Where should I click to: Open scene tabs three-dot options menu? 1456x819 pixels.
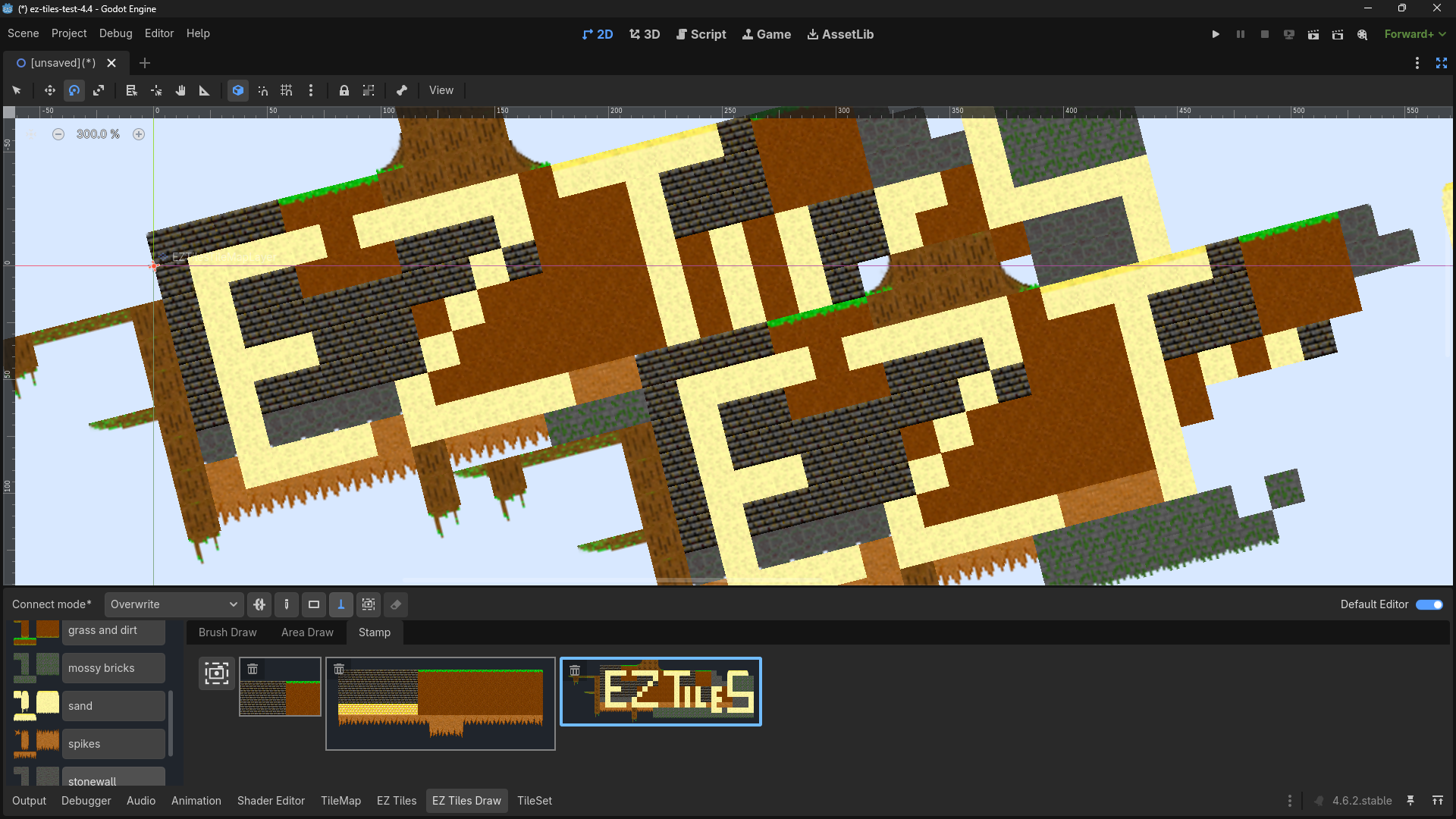(1417, 63)
